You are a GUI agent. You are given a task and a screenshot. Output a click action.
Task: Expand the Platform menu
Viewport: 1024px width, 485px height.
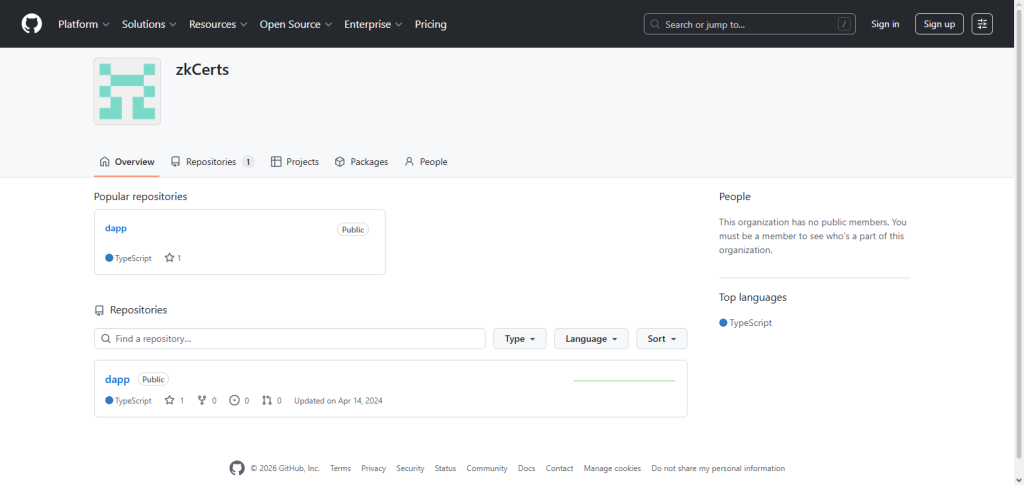pyautogui.click(x=84, y=24)
